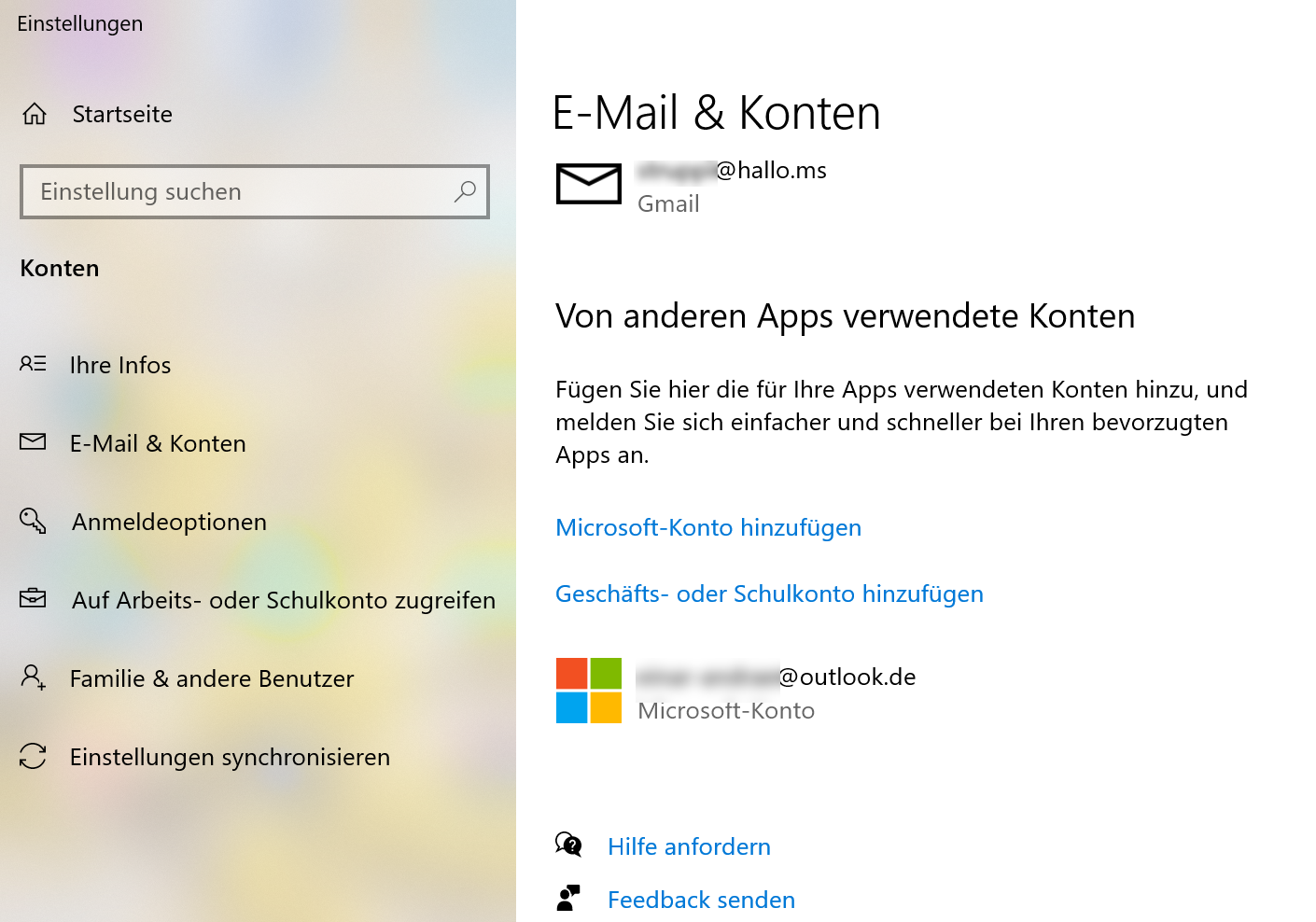Click the Einstellungen window title
Image resolution: width=1316 pixels, height=922 pixels.
(x=80, y=23)
